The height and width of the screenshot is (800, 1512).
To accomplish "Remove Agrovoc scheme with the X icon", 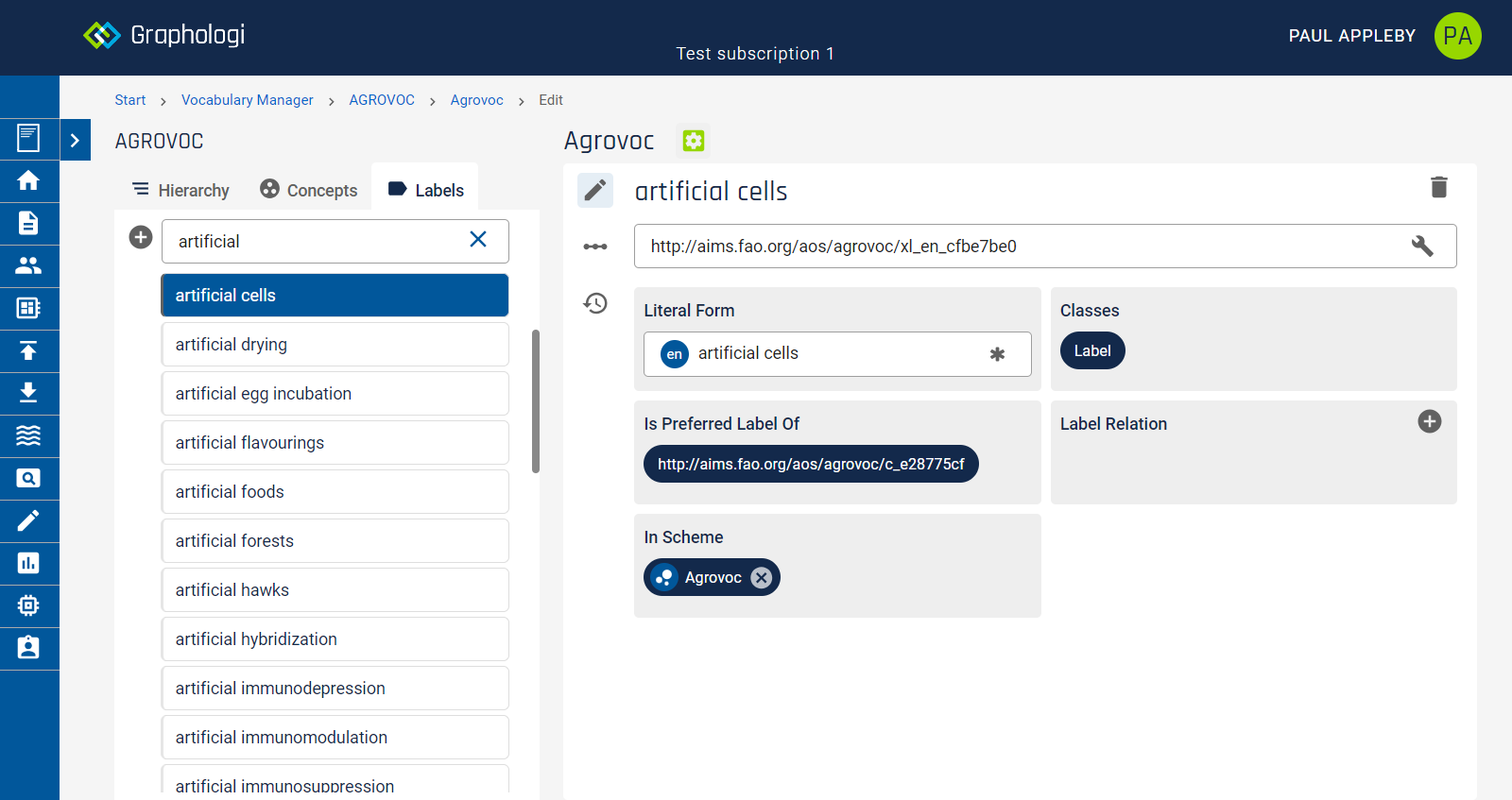I will pyautogui.click(x=762, y=577).
